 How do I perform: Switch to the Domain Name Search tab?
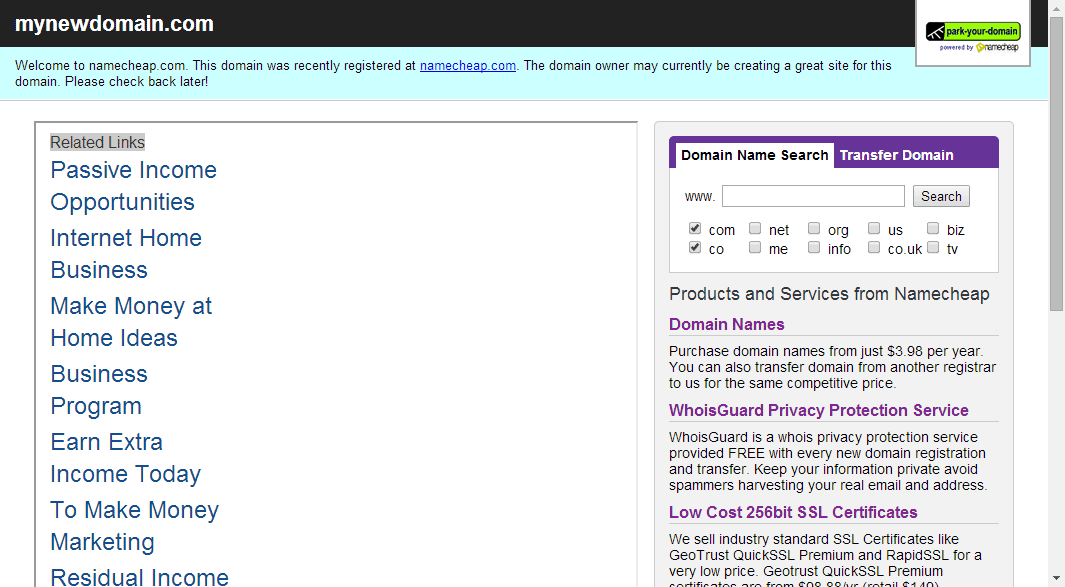click(754, 155)
